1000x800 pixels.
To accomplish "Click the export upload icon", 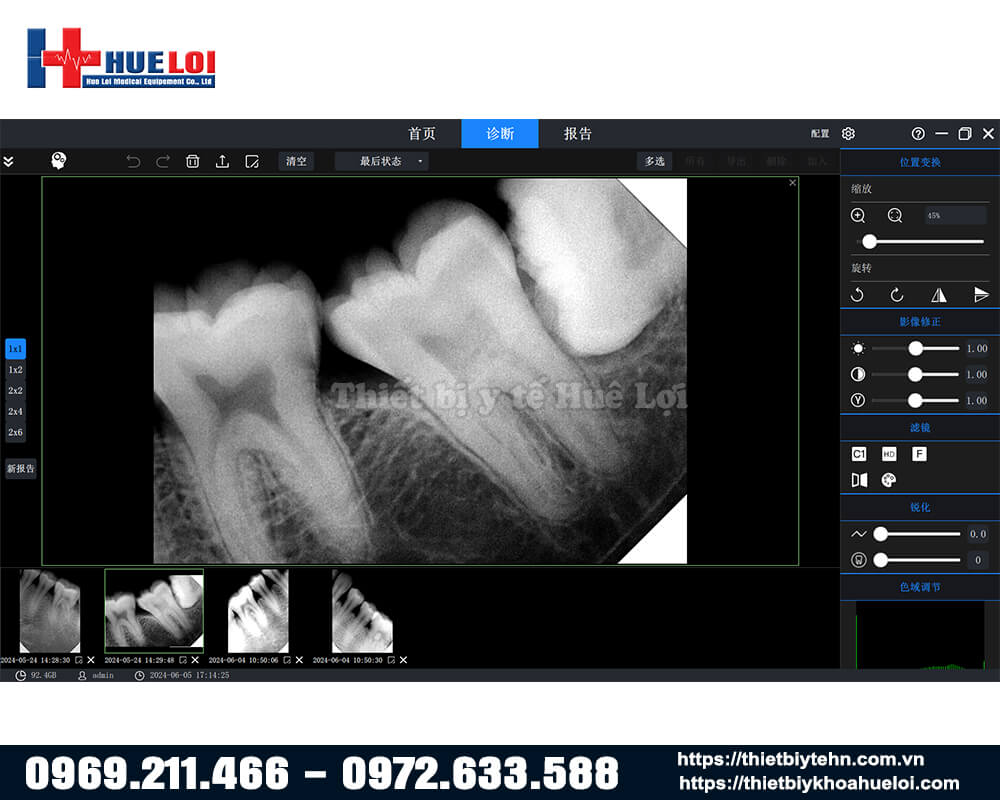I will point(222,161).
